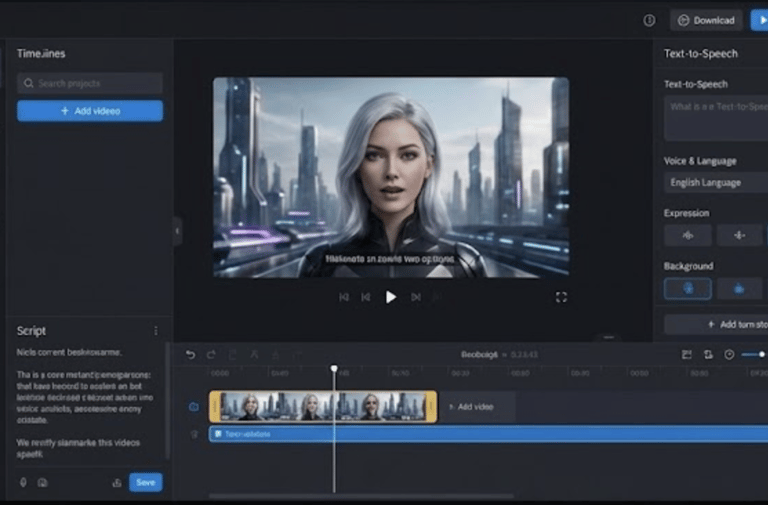This screenshot has height=505, width=768.
Task: Undo the last timeline action
Action: 190,355
